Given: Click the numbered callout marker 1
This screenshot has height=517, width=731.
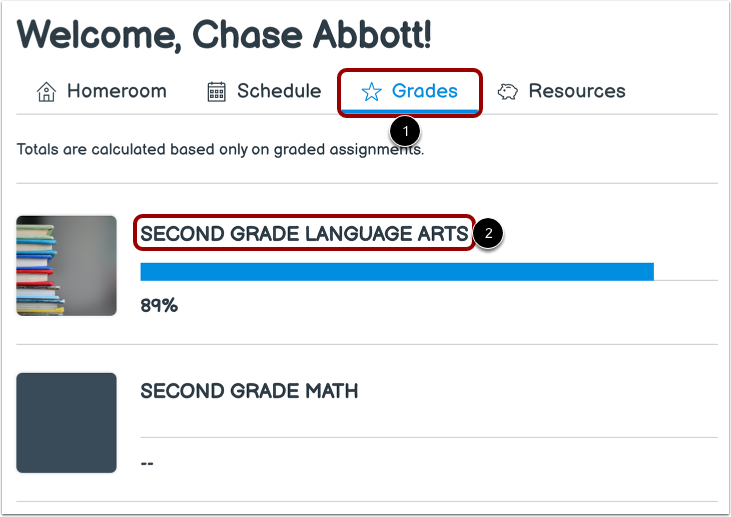Looking at the screenshot, I should pos(404,131).
